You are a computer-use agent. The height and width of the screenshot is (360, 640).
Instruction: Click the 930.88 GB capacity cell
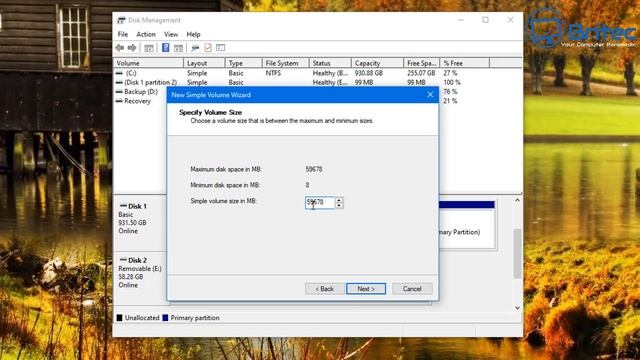369,73
